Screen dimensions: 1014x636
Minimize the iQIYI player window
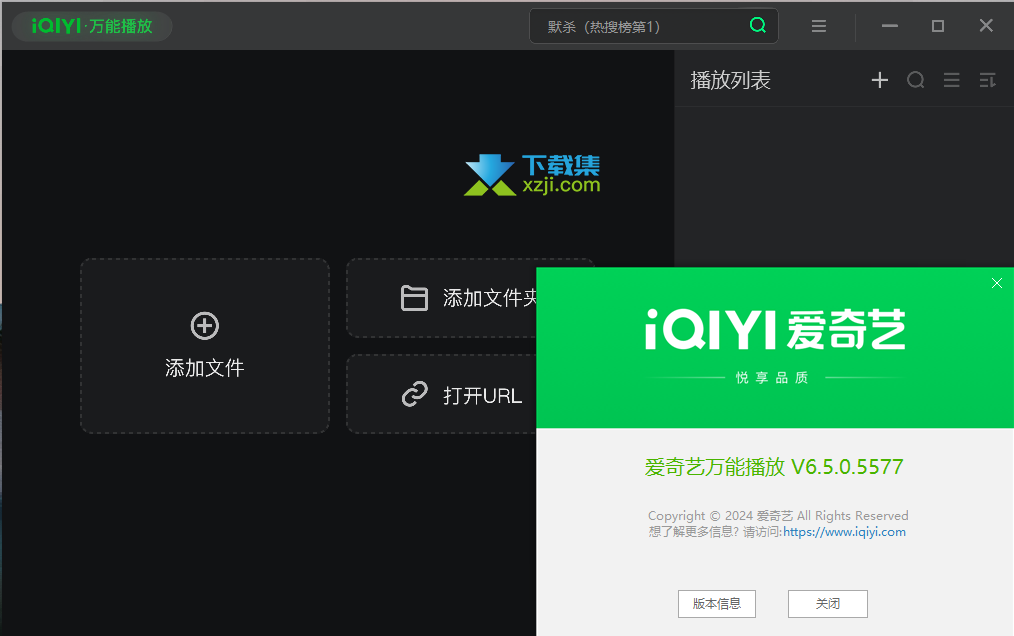890,26
